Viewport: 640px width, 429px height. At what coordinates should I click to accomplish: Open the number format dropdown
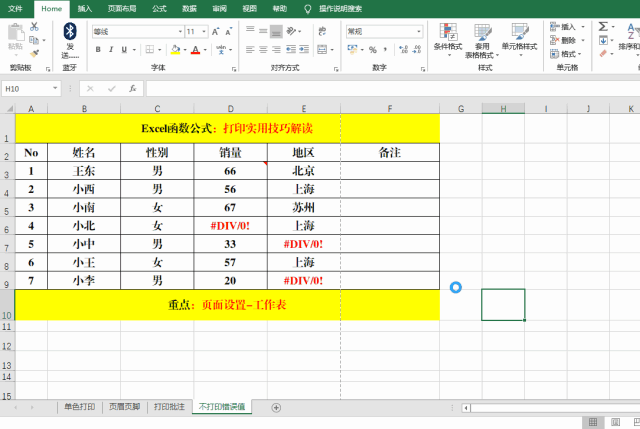coord(419,31)
